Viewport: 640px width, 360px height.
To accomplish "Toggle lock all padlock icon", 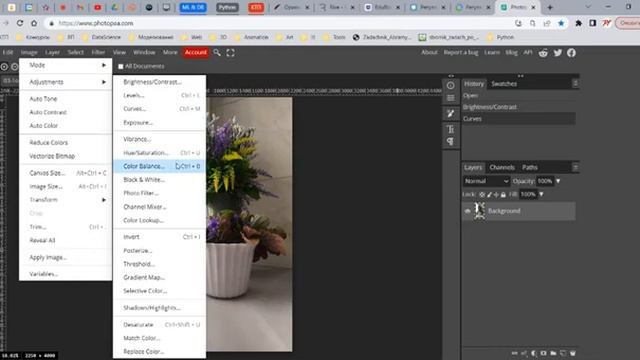I will pyautogui.click(x=503, y=195).
